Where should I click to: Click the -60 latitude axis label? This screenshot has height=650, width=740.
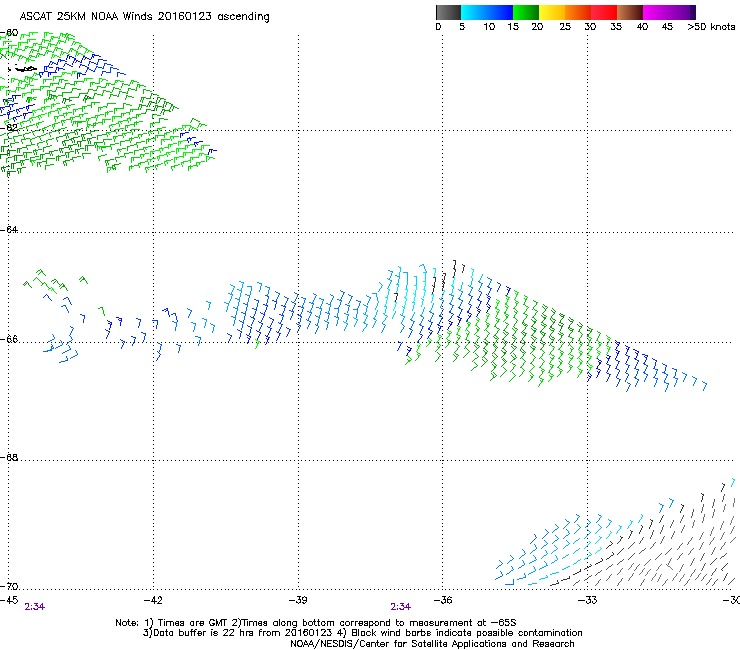pyautogui.click(x=9, y=33)
